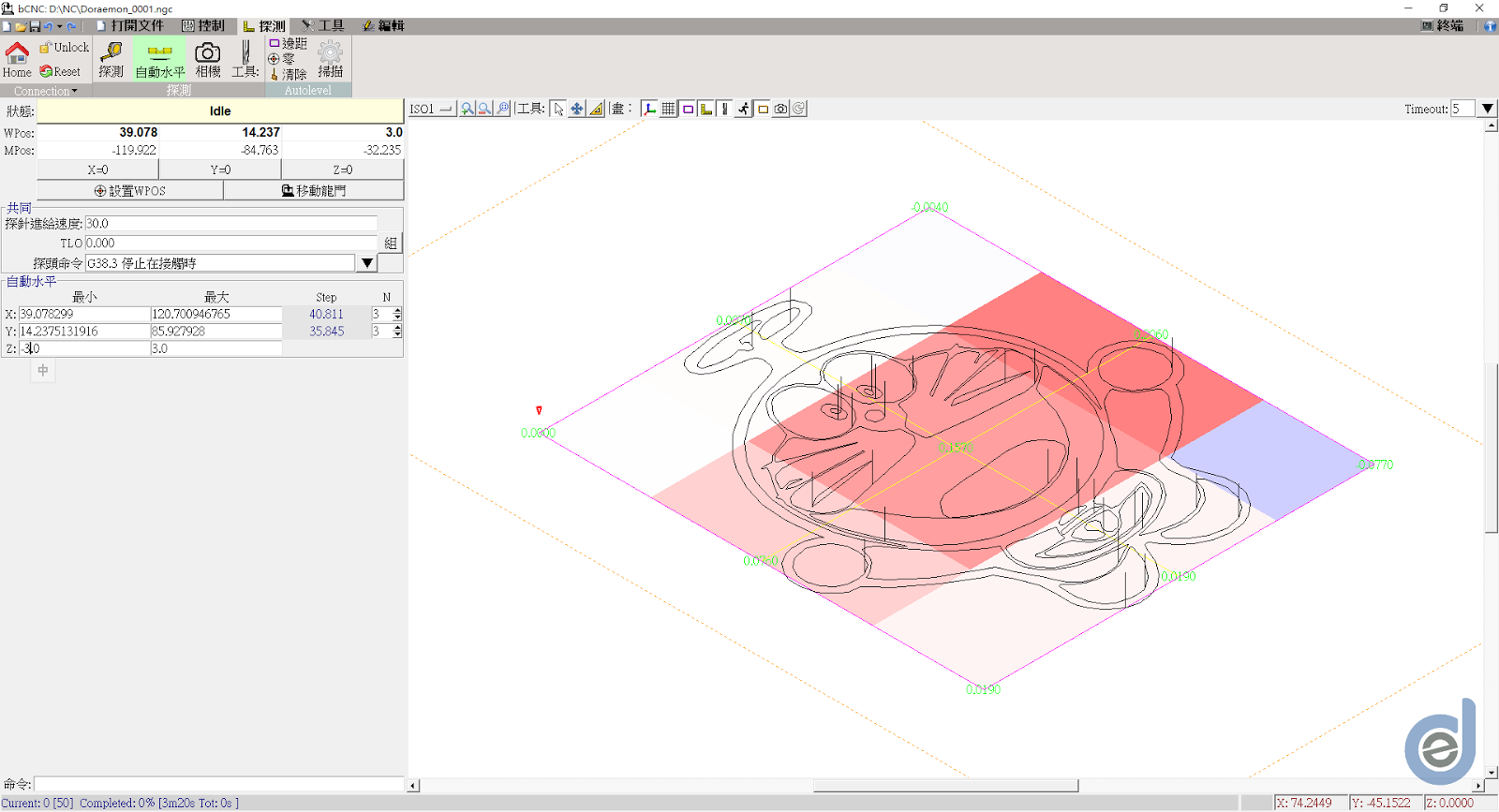Choose the ruler triangle tool
The height and width of the screenshot is (812, 1499).
(596, 109)
